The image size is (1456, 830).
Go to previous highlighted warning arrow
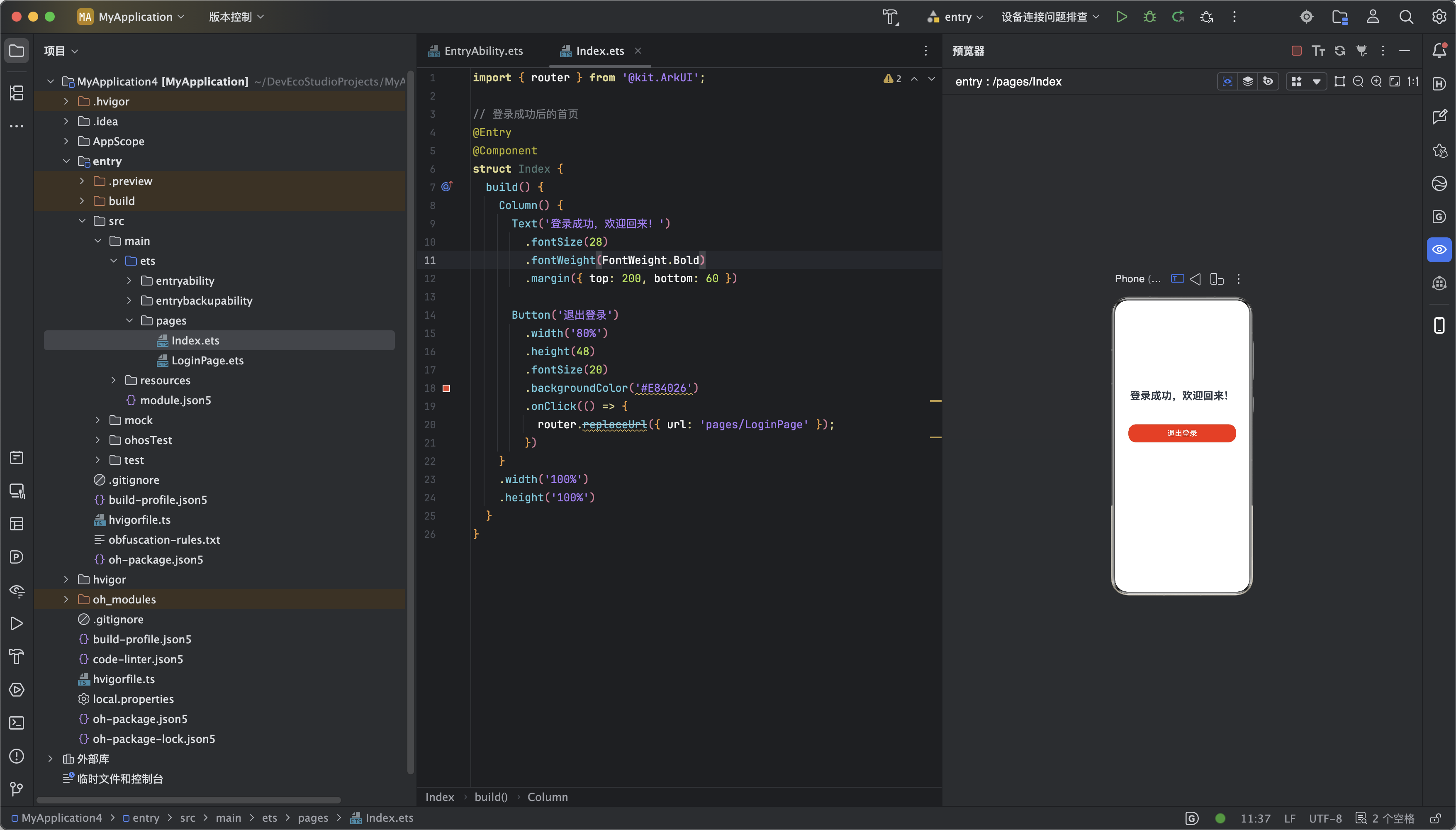point(914,79)
